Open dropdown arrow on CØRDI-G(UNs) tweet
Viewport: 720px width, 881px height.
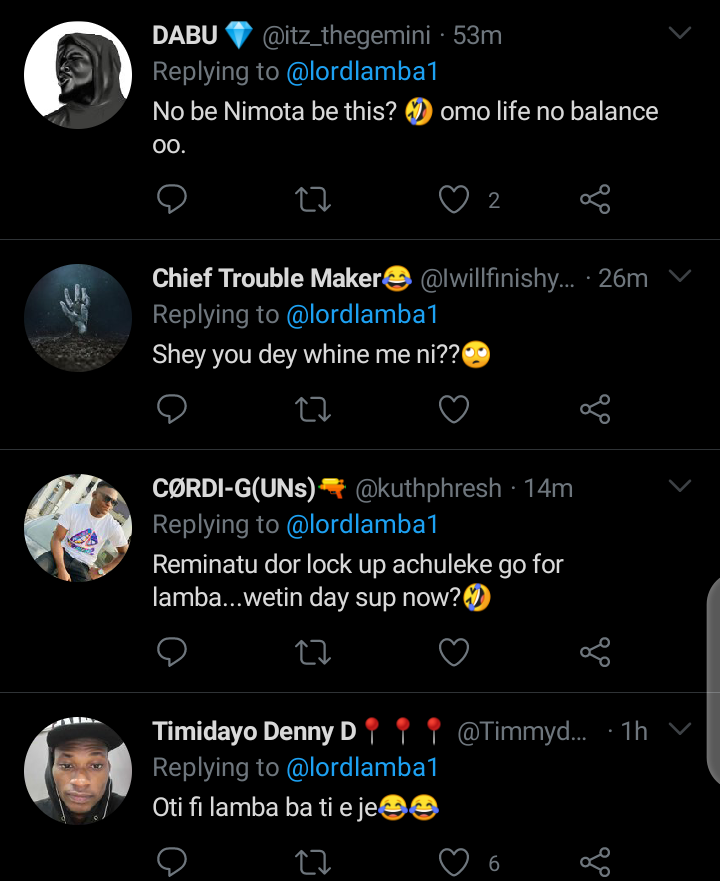tap(679, 486)
